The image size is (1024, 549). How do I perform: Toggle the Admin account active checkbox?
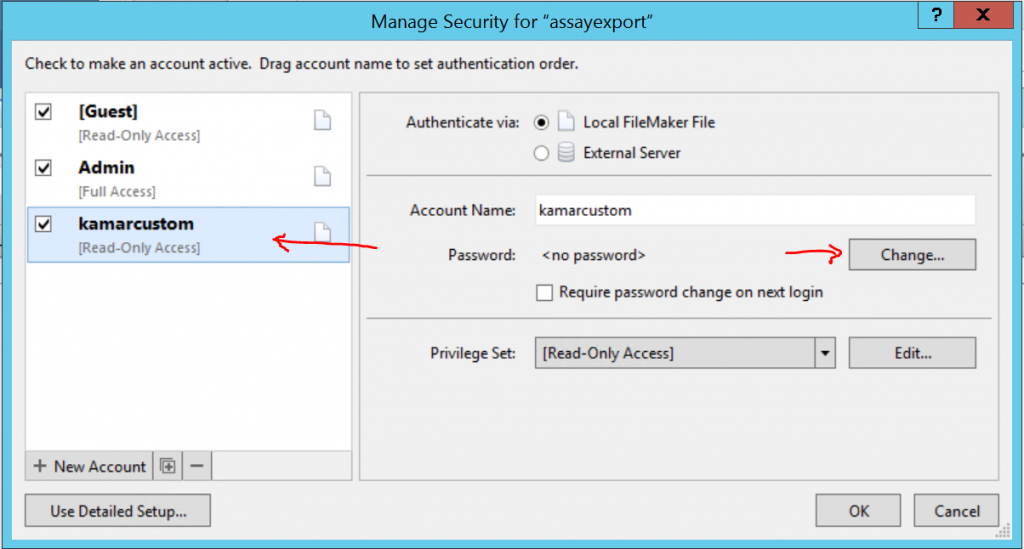click(43, 168)
